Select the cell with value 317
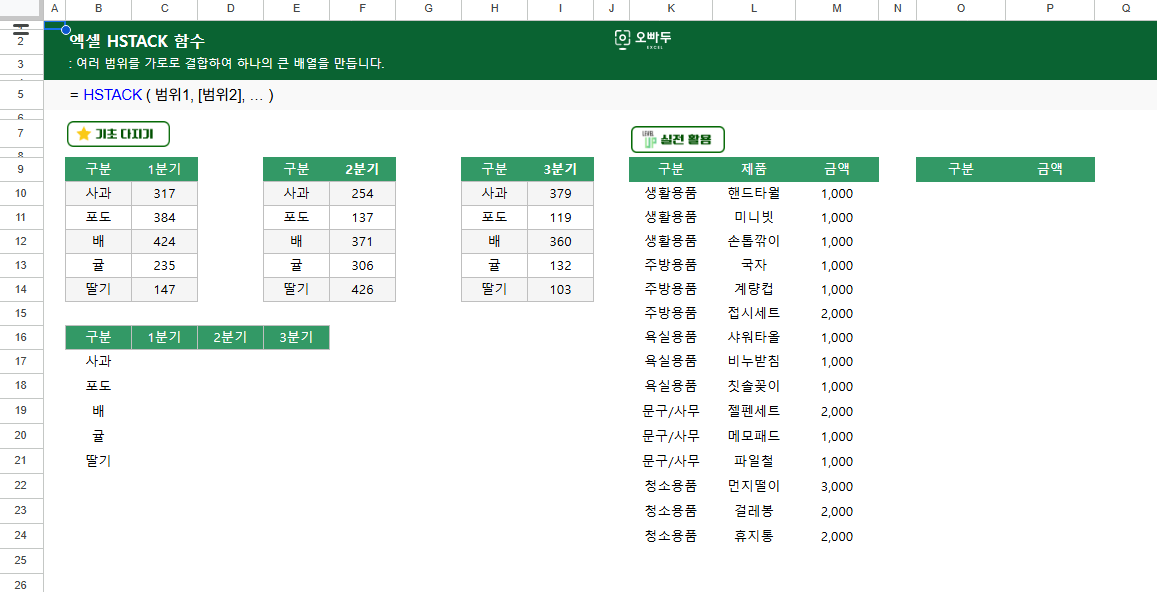This screenshot has height=592, width=1157. tap(165, 193)
